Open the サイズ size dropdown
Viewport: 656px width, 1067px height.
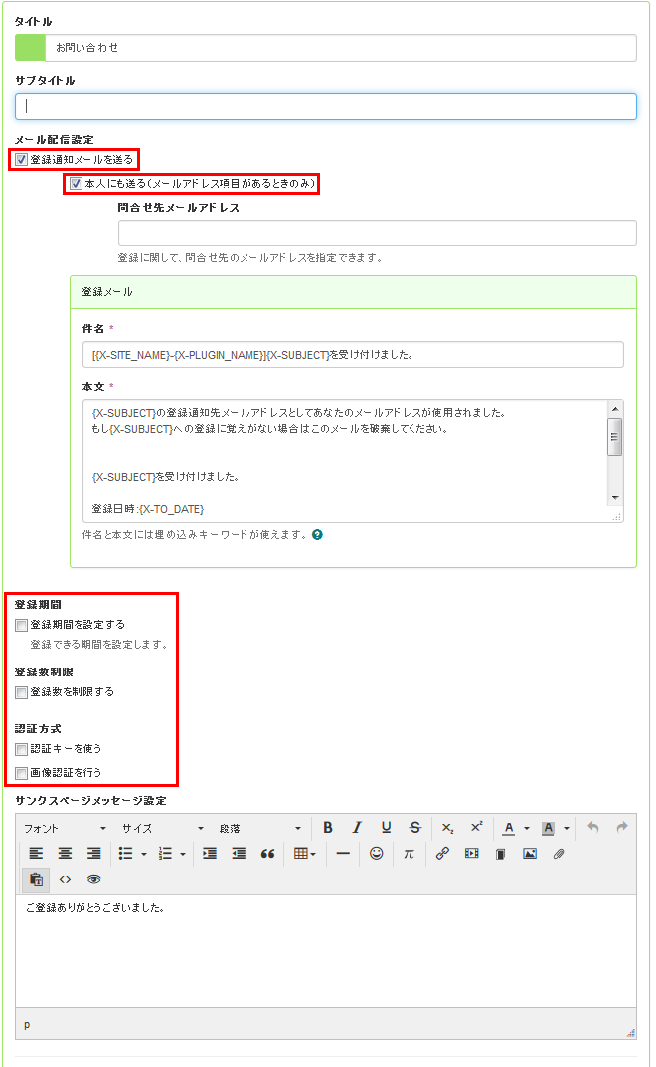pos(163,828)
